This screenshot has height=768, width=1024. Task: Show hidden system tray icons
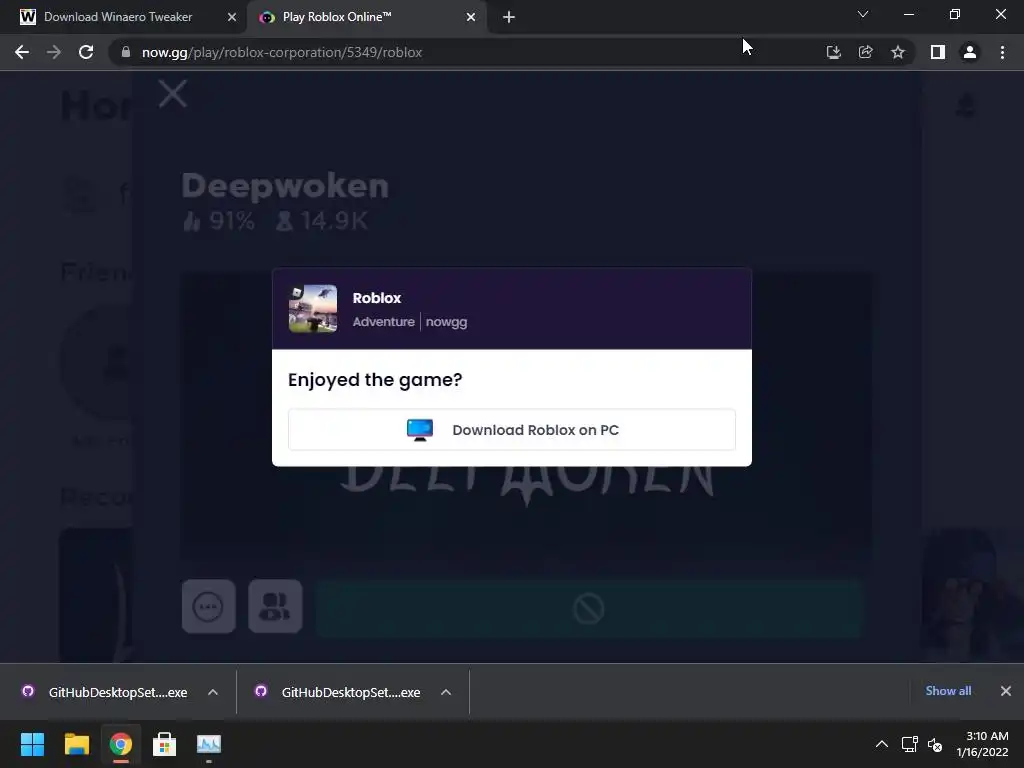[x=882, y=744]
